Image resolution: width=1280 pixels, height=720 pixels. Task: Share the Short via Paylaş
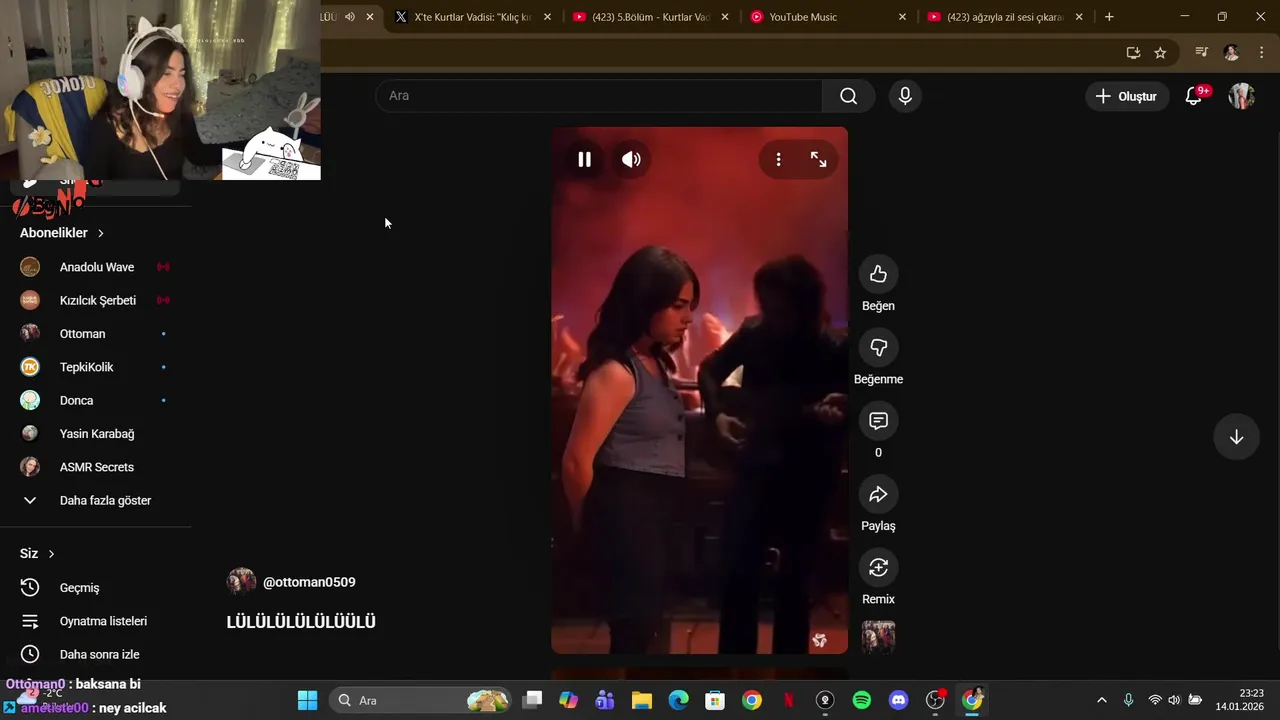pyautogui.click(x=878, y=494)
